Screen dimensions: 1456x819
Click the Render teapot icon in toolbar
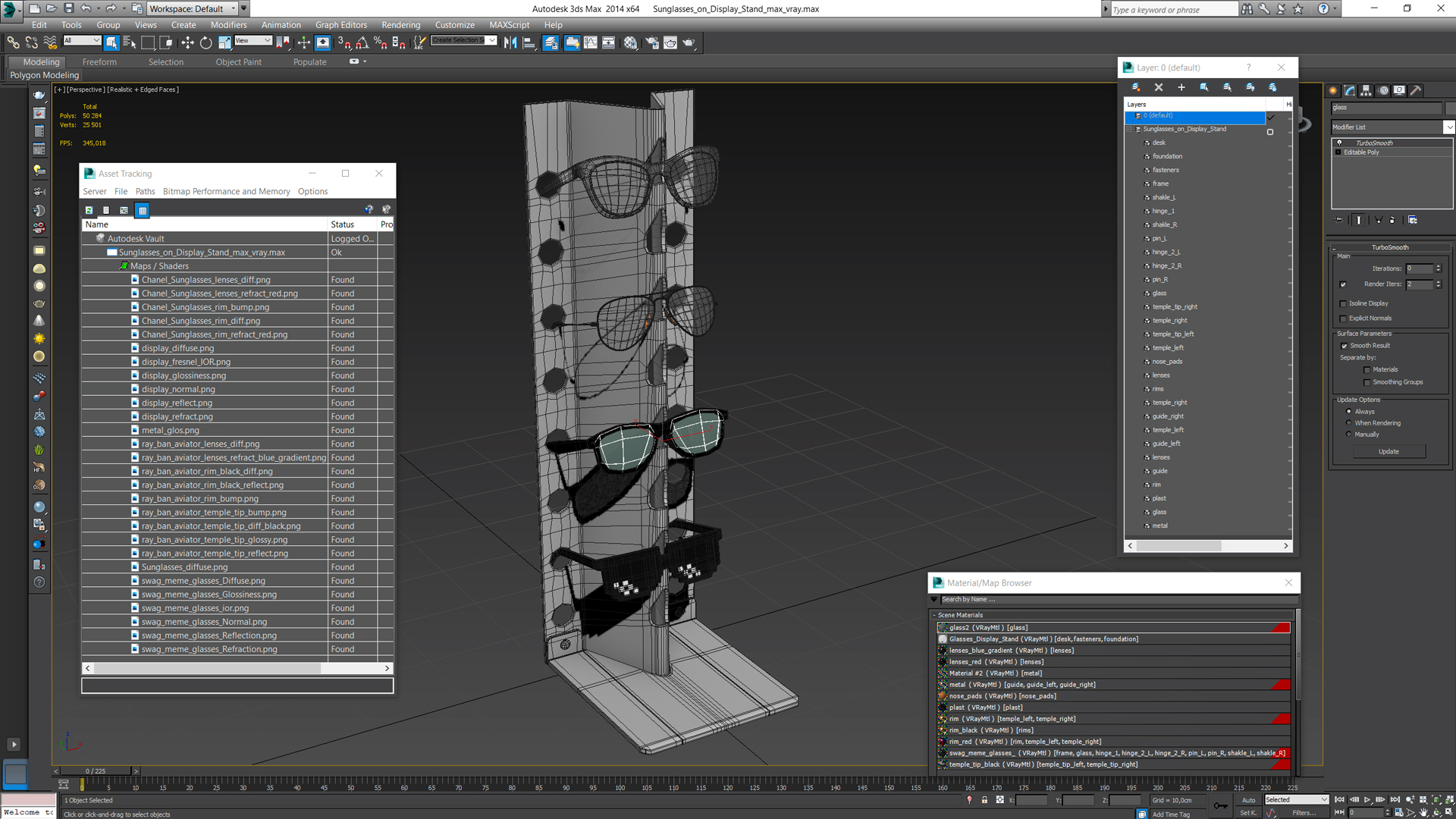[689, 43]
